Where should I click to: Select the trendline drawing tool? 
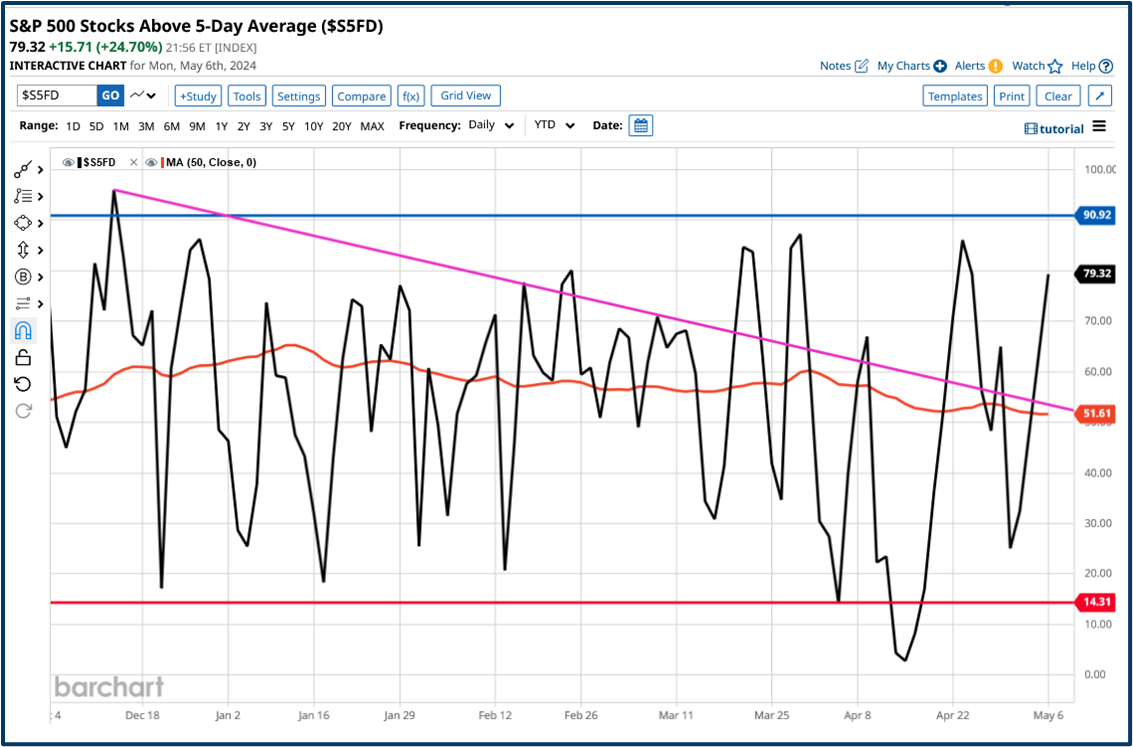(x=22, y=169)
